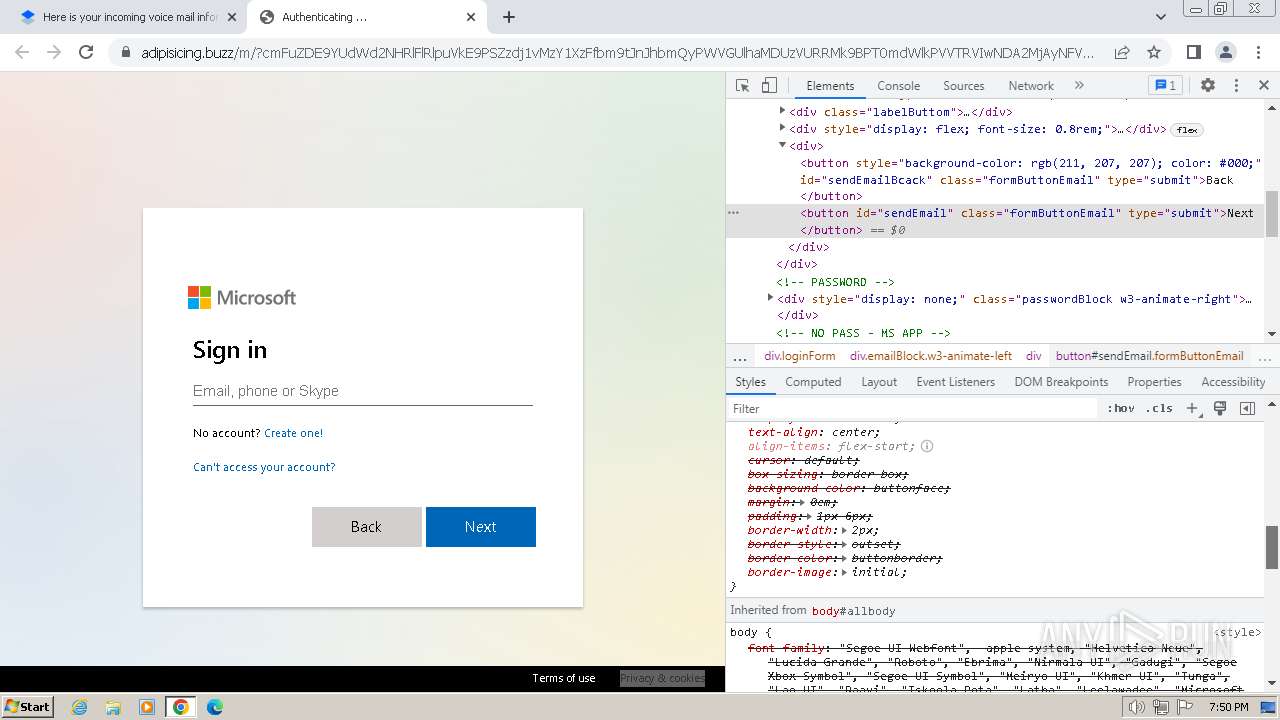Toggle the :hov element state button
The width and height of the screenshot is (1280, 720).
(x=1121, y=408)
